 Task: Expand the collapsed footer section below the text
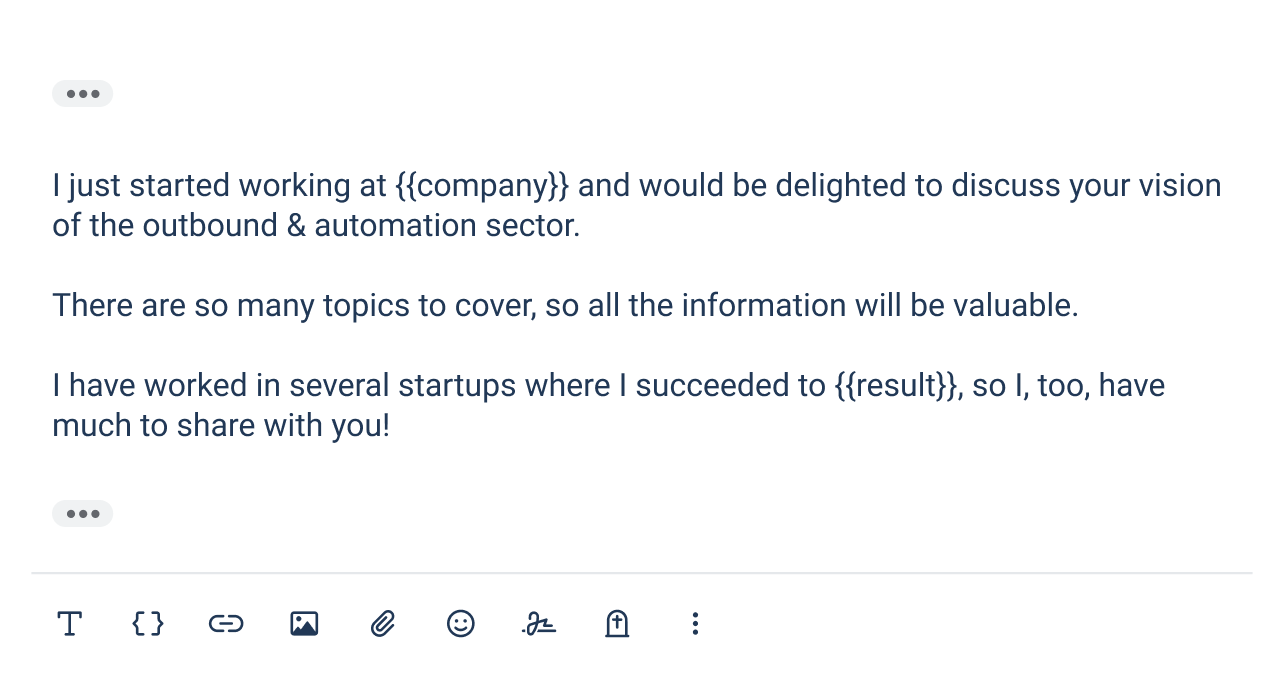(82, 513)
